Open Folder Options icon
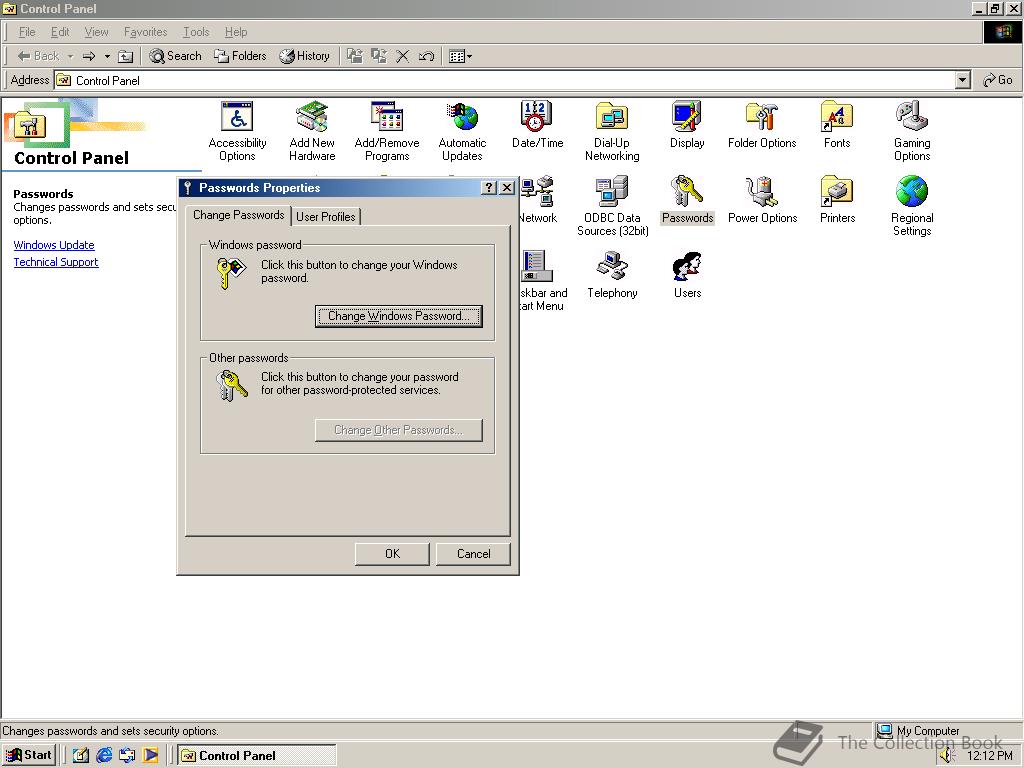Image resolution: width=1024 pixels, height=768 pixels. [762, 124]
